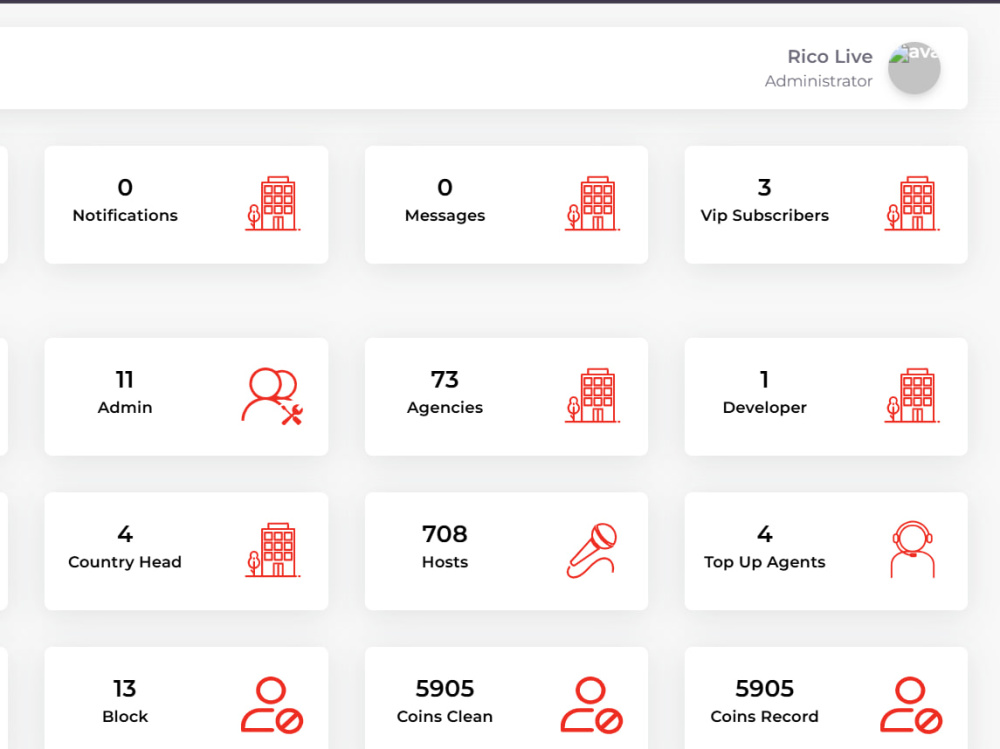Select the Top Up Agents label
This screenshot has width=1000, height=749.
coord(765,562)
